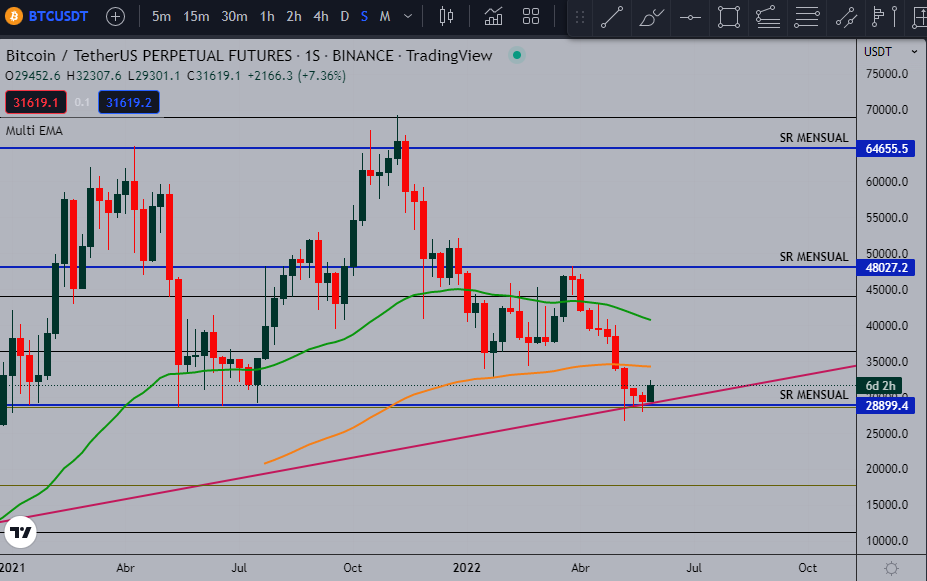Select the horizontal line tool
927x581 pixels.
(690, 18)
